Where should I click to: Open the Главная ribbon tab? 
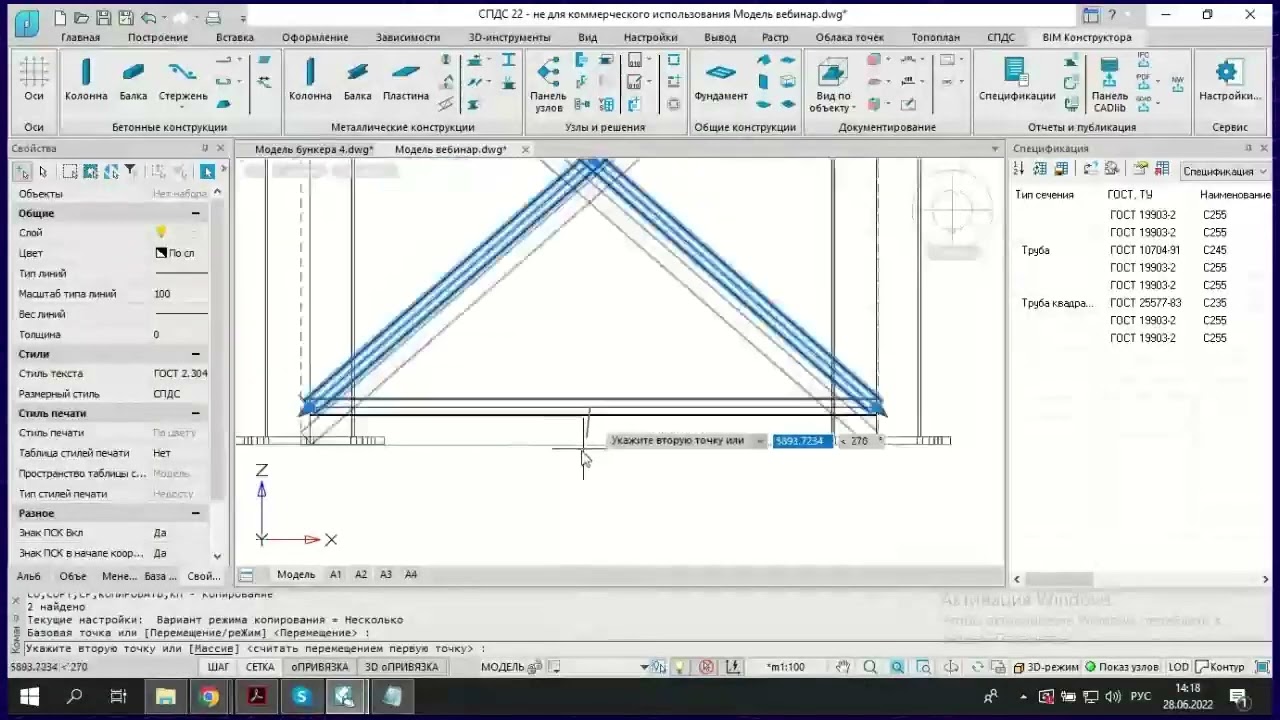[x=80, y=37]
